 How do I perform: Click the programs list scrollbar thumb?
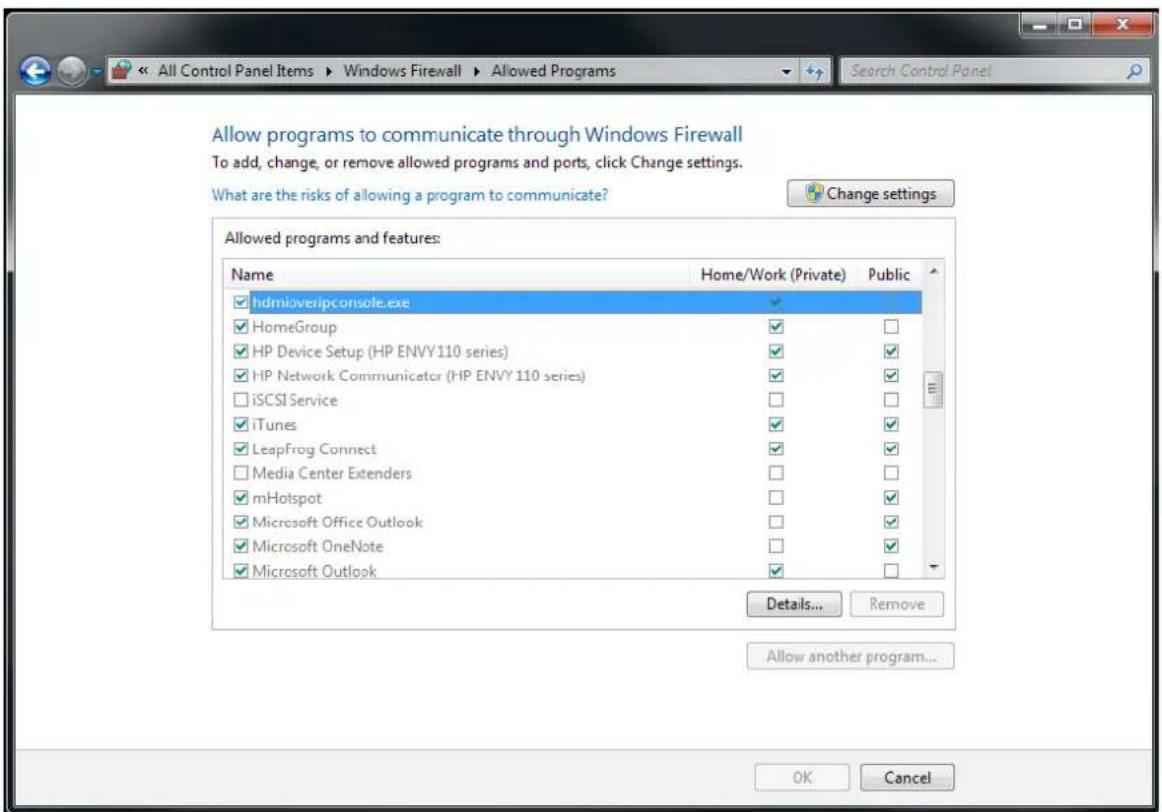click(933, 389)
